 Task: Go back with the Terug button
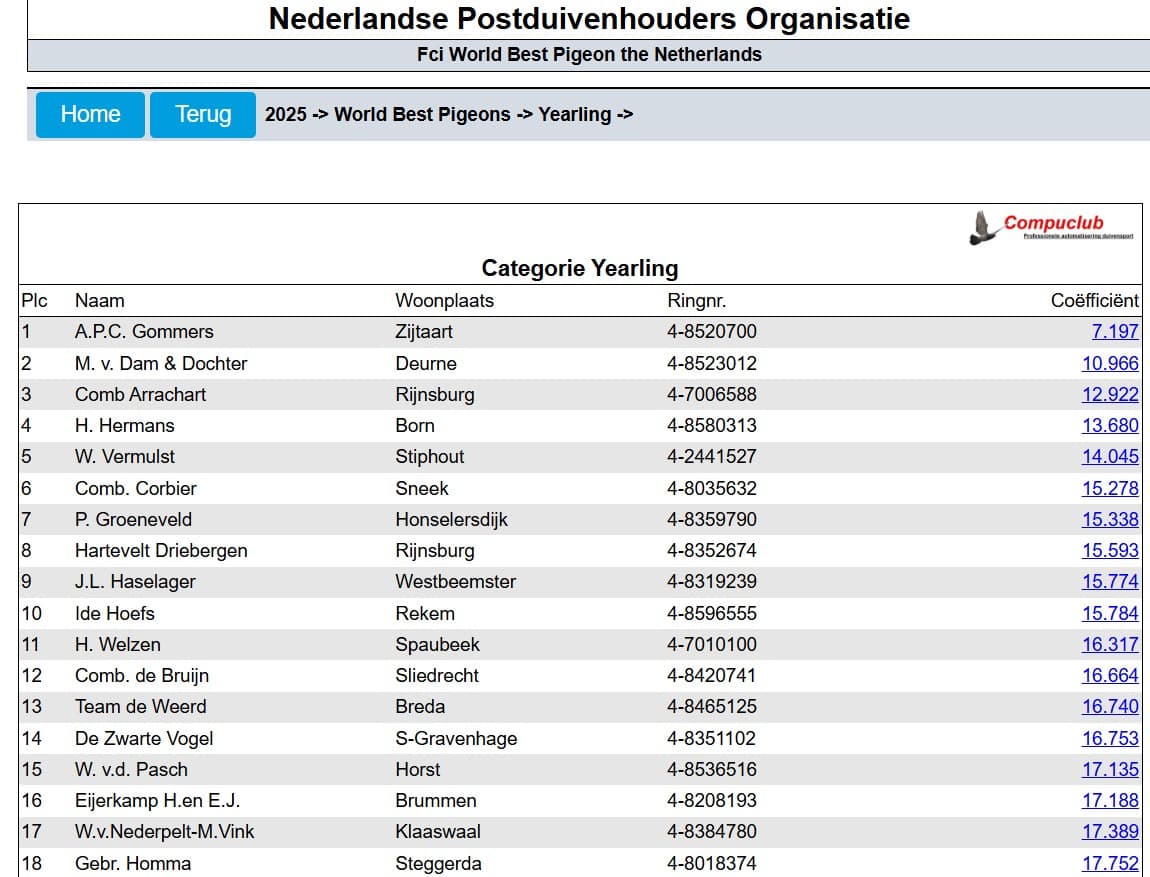click(x=203, y=115)
